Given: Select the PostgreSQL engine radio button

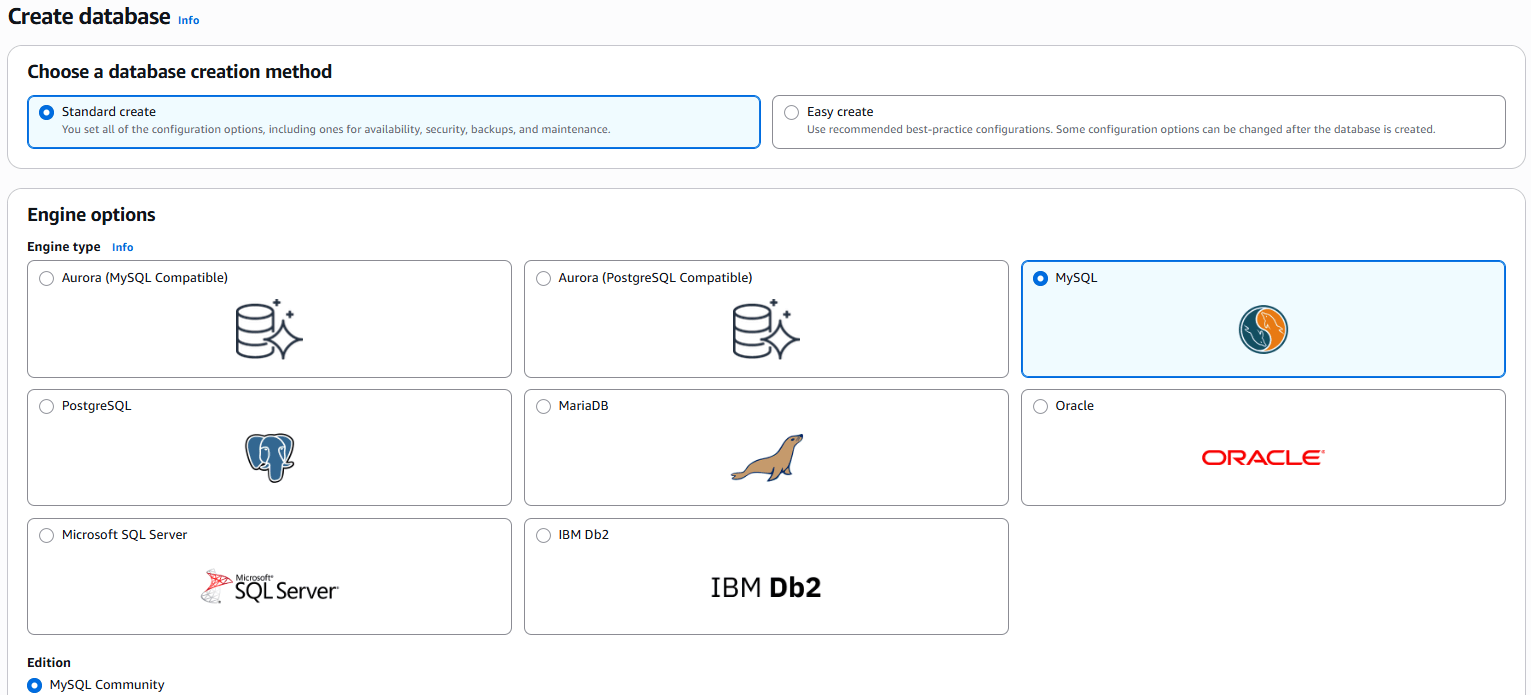Looking at the screenshot, I should pos(46,406).
